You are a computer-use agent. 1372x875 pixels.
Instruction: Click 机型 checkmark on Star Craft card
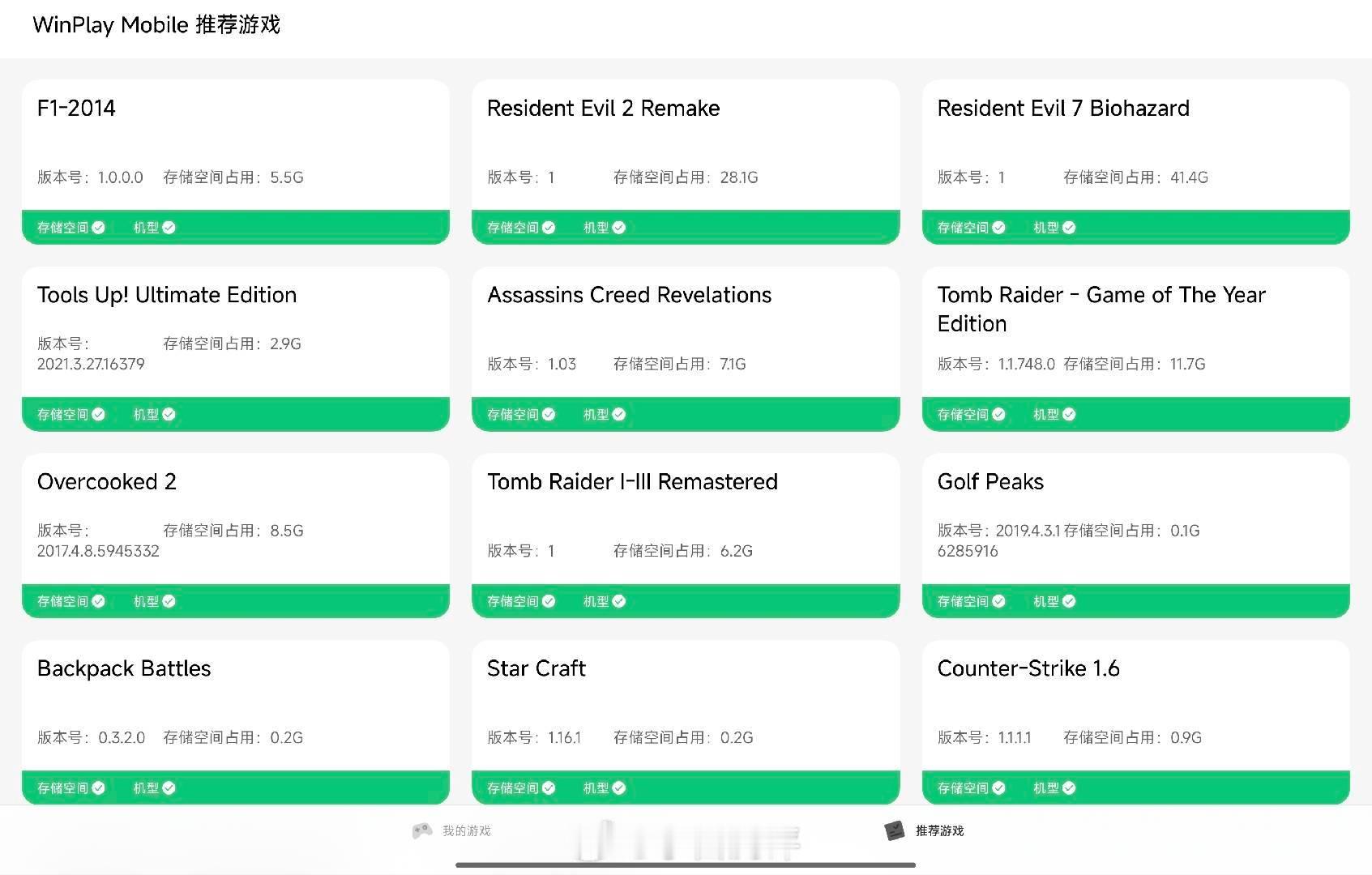click(619, 787)
